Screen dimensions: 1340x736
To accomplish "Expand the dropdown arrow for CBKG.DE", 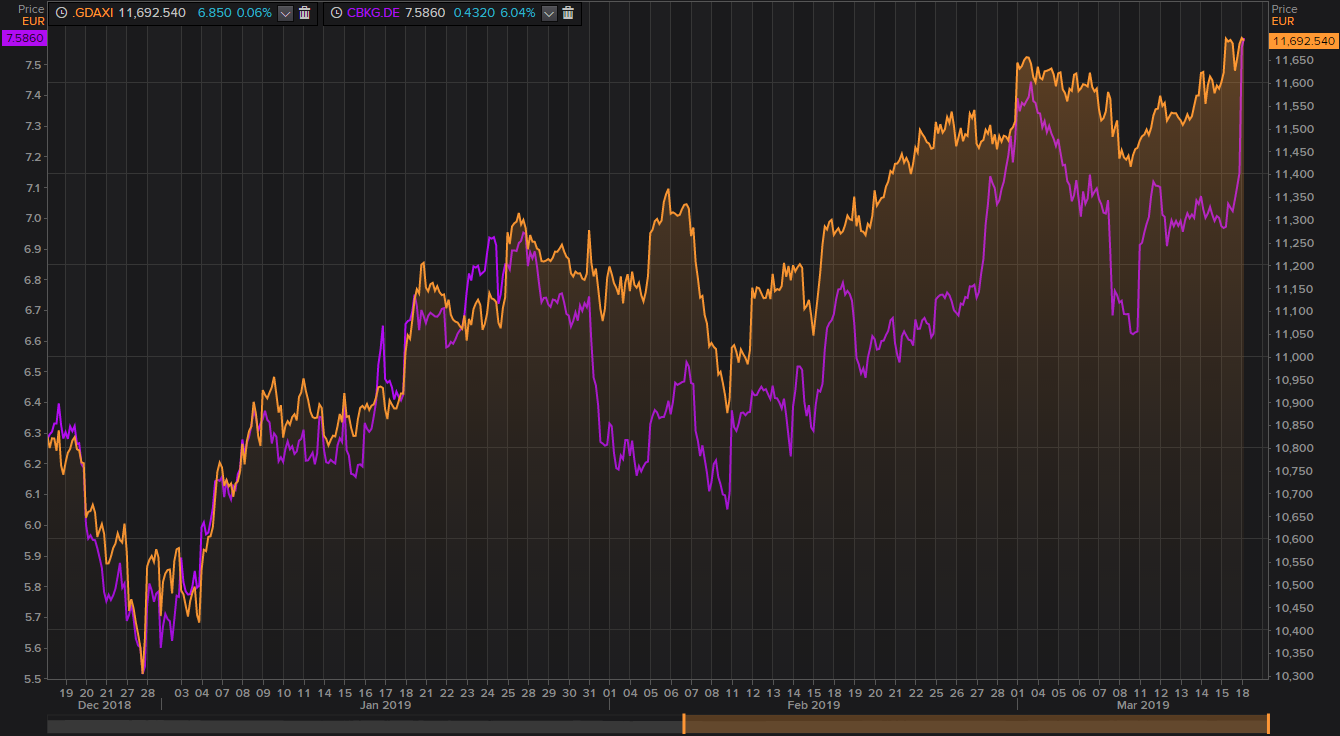I will pos(549,13).
